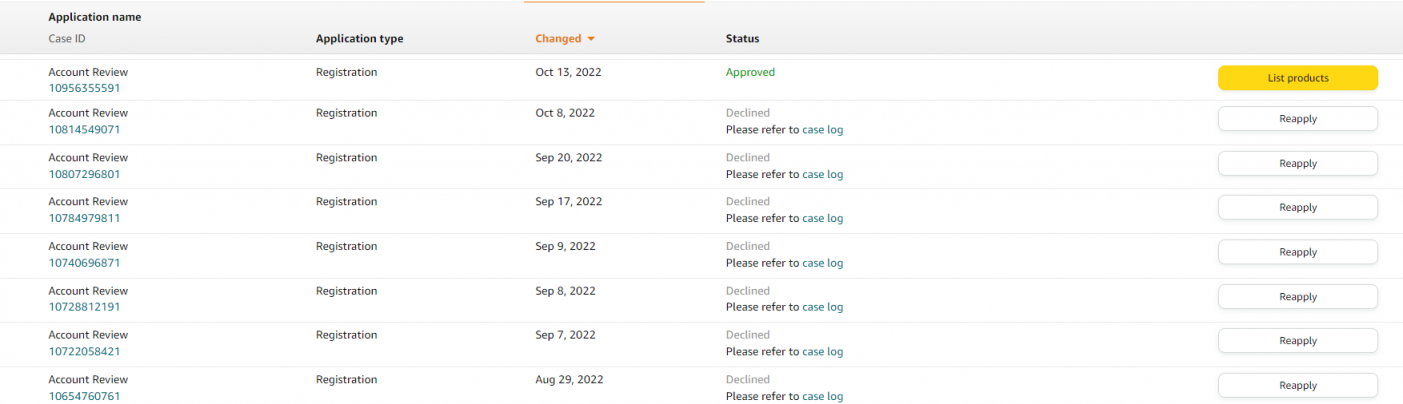Open case ID 10728812191

click(84, 307)
